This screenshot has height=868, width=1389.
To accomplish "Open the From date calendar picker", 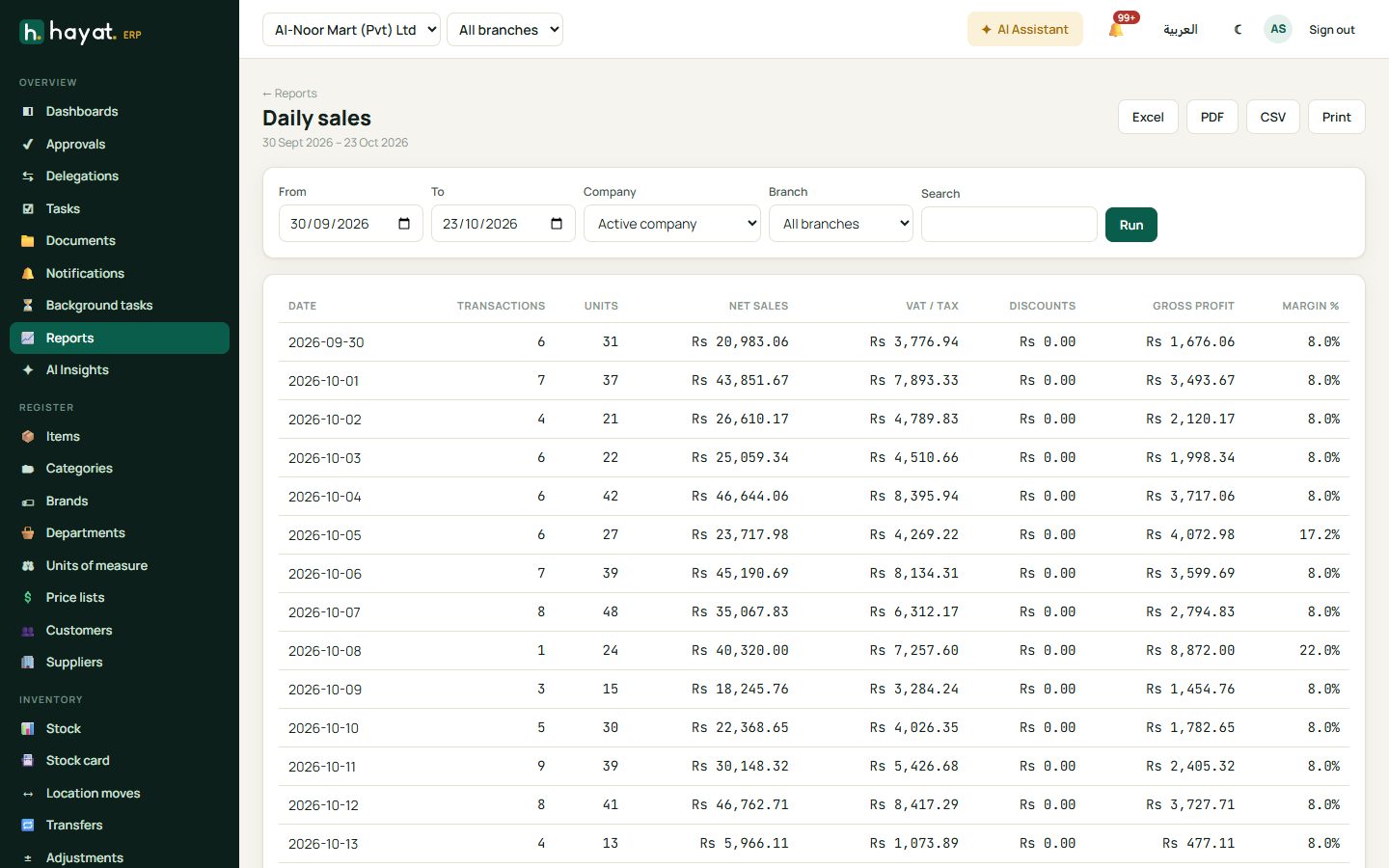I will [x=404, y=224].
